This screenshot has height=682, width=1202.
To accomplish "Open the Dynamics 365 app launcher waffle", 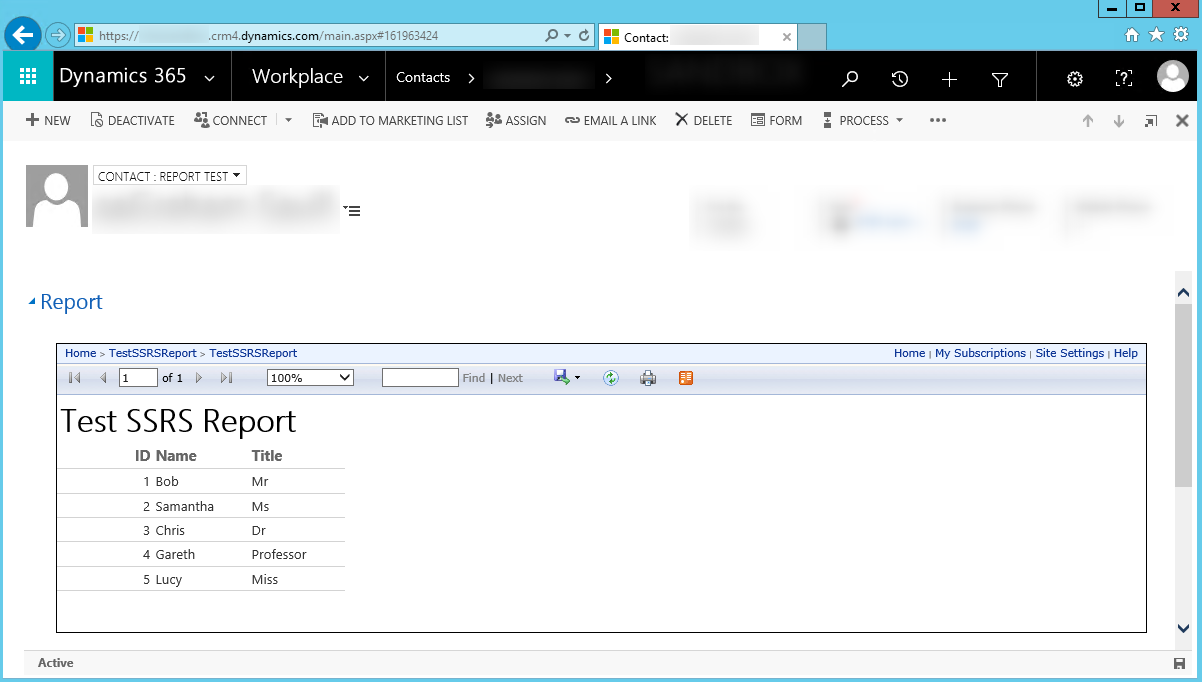I will (x=28, y=77).
